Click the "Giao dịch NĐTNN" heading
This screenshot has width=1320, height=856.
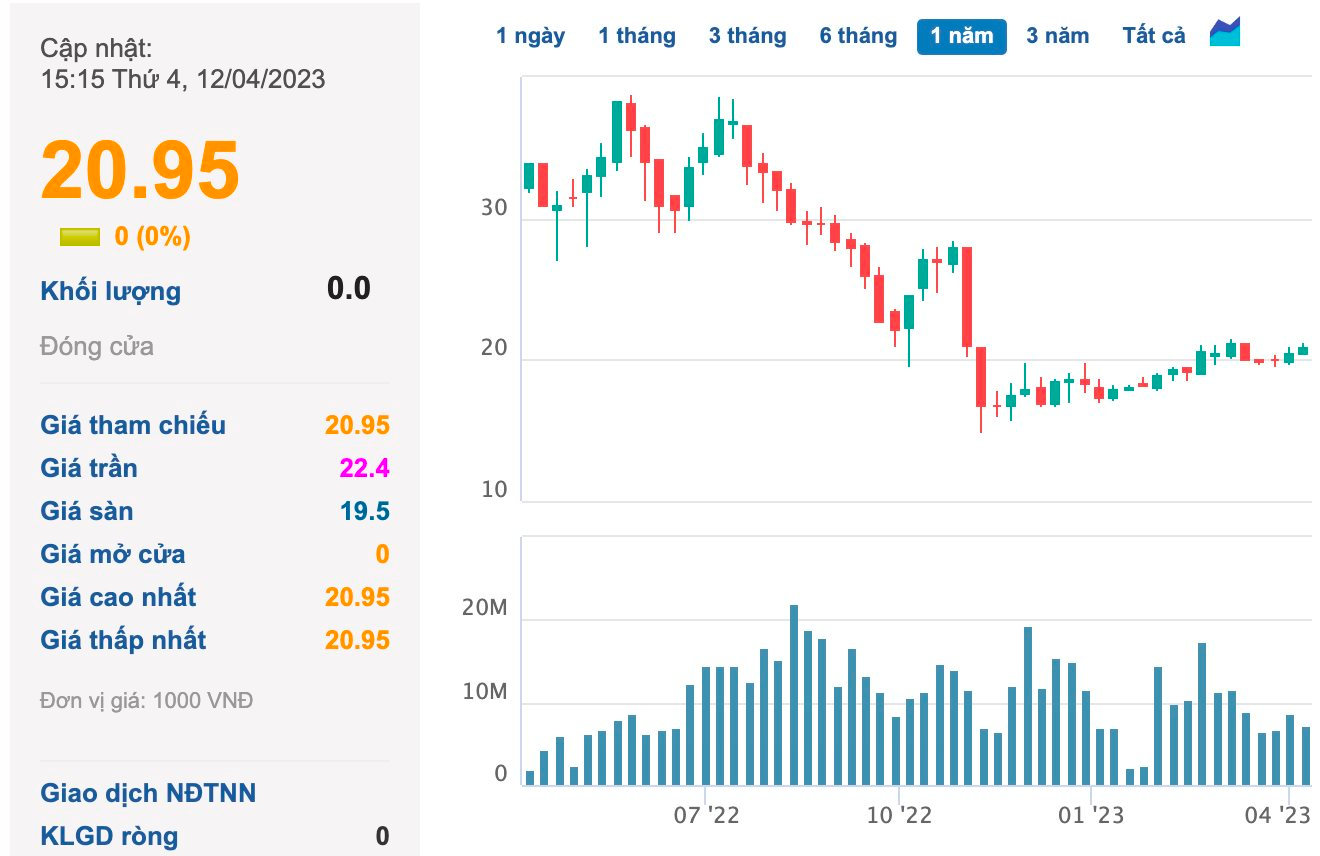tap(148, 793)
